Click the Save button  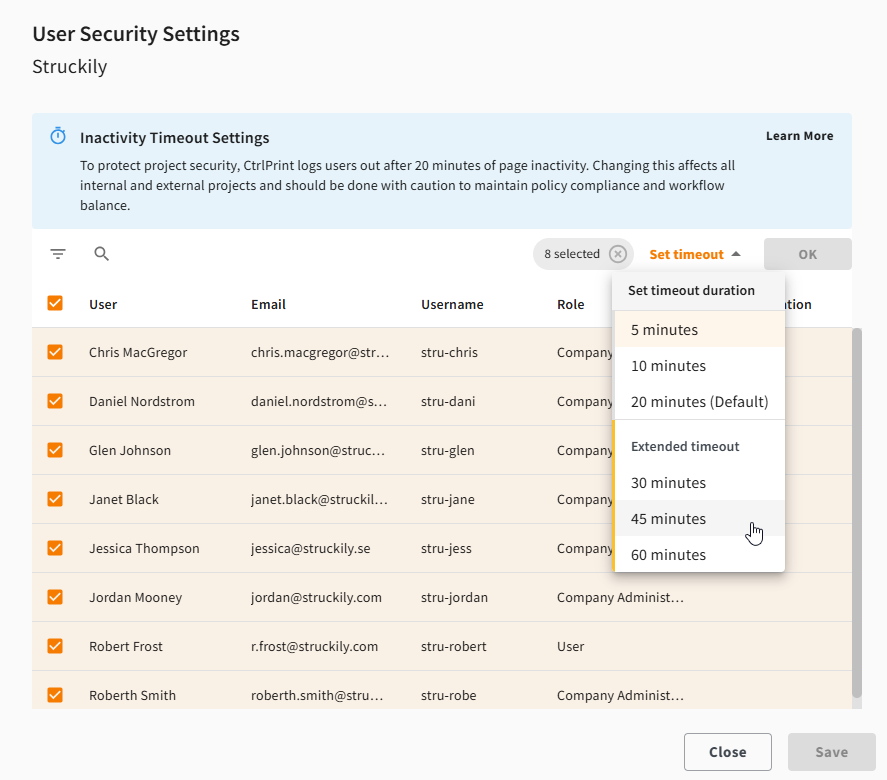coord(832,752)
